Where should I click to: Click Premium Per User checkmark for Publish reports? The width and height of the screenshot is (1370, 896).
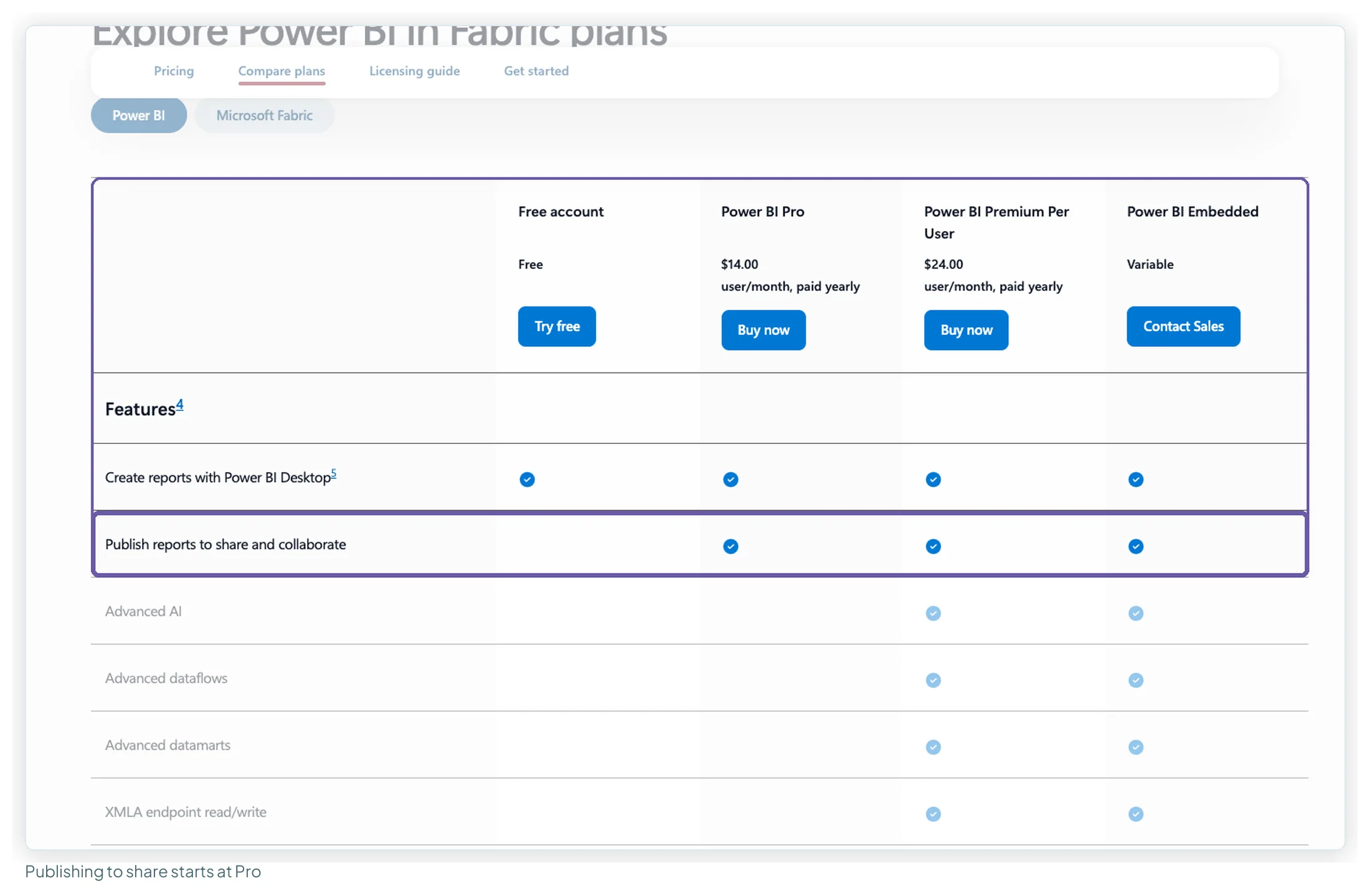click(933, 546)
